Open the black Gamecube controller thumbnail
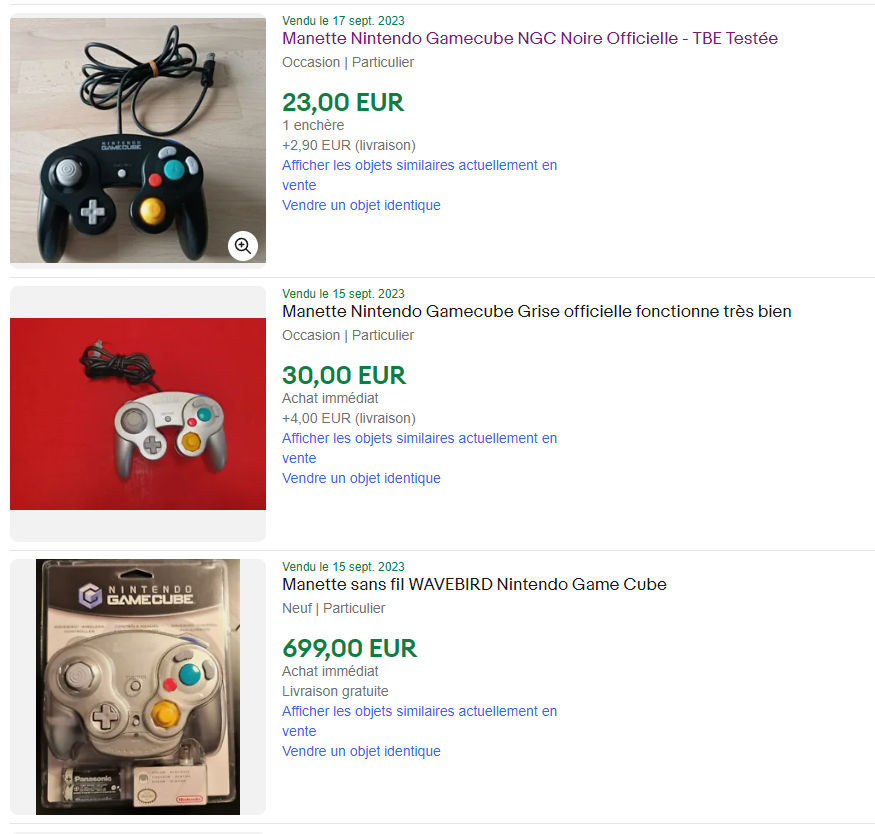The height and width of the screenshot is (834, 875). tap(138, 140)
